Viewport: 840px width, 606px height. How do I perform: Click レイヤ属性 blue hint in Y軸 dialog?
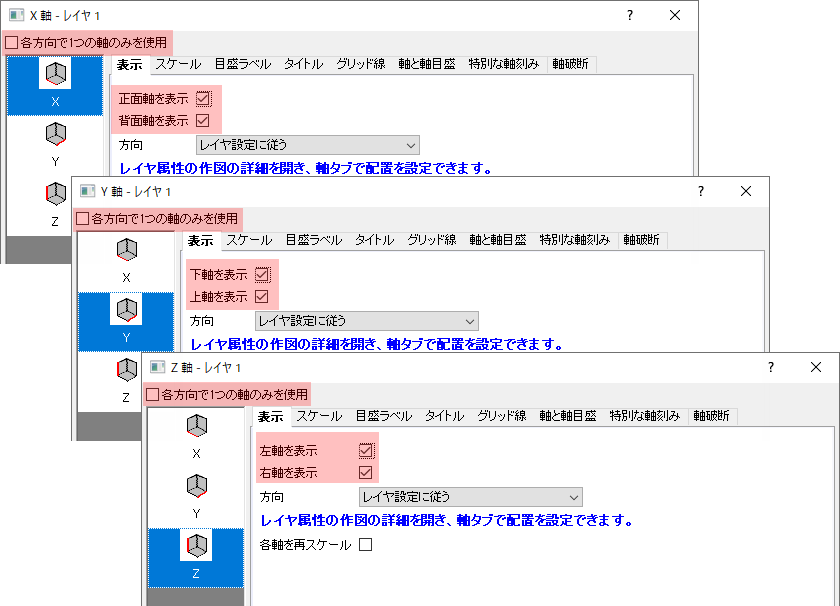coord(377,344)
